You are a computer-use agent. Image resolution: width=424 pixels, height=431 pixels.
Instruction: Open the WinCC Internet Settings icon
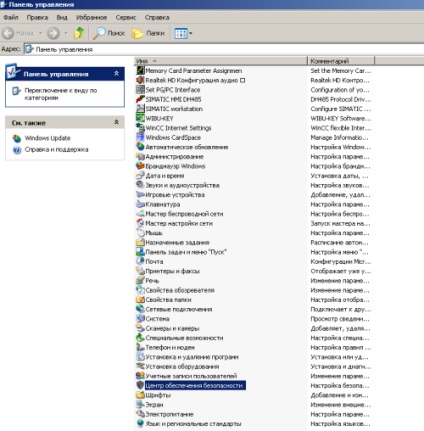[140, 128]
